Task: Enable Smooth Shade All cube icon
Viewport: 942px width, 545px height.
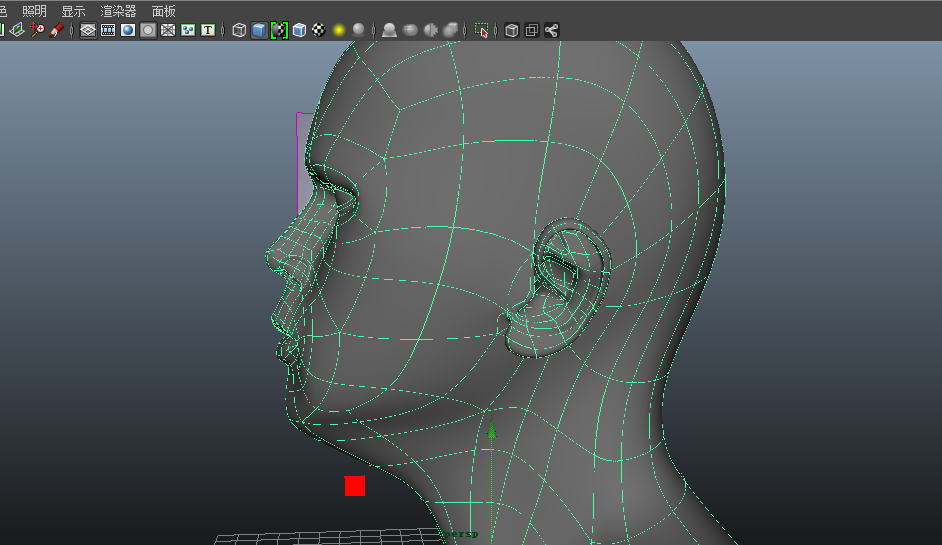Action: pos(259,30)
